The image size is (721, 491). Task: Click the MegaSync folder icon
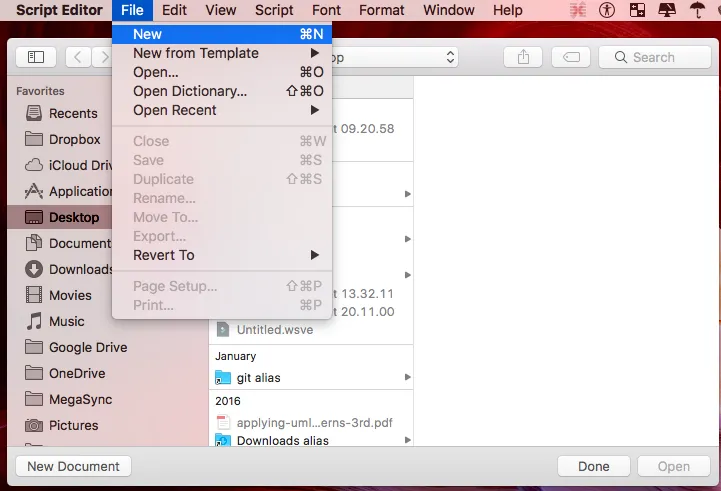click(x=34, y=399)
